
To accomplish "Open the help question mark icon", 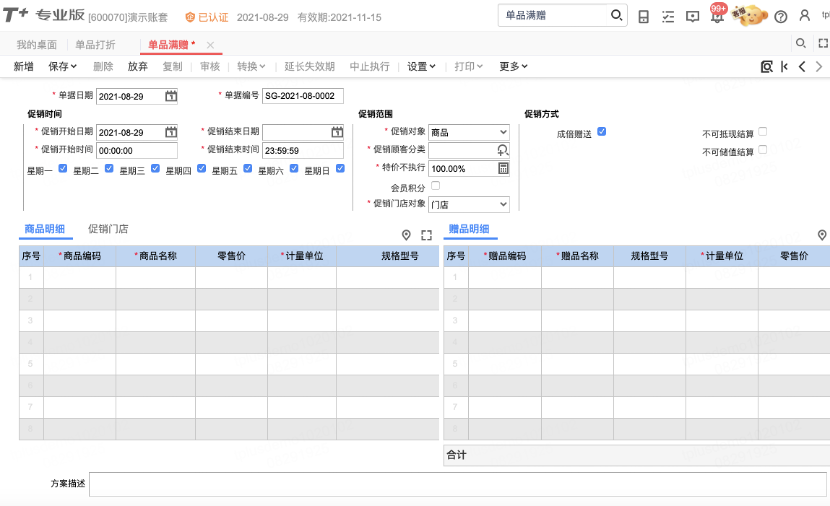I will tap(780, 17).
